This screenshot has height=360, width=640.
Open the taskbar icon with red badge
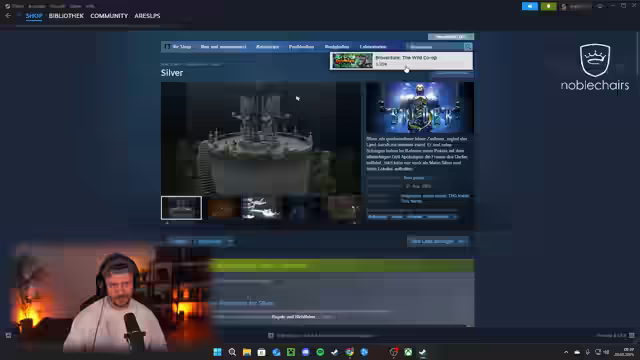pyautogui.click(x=393, y=352)
